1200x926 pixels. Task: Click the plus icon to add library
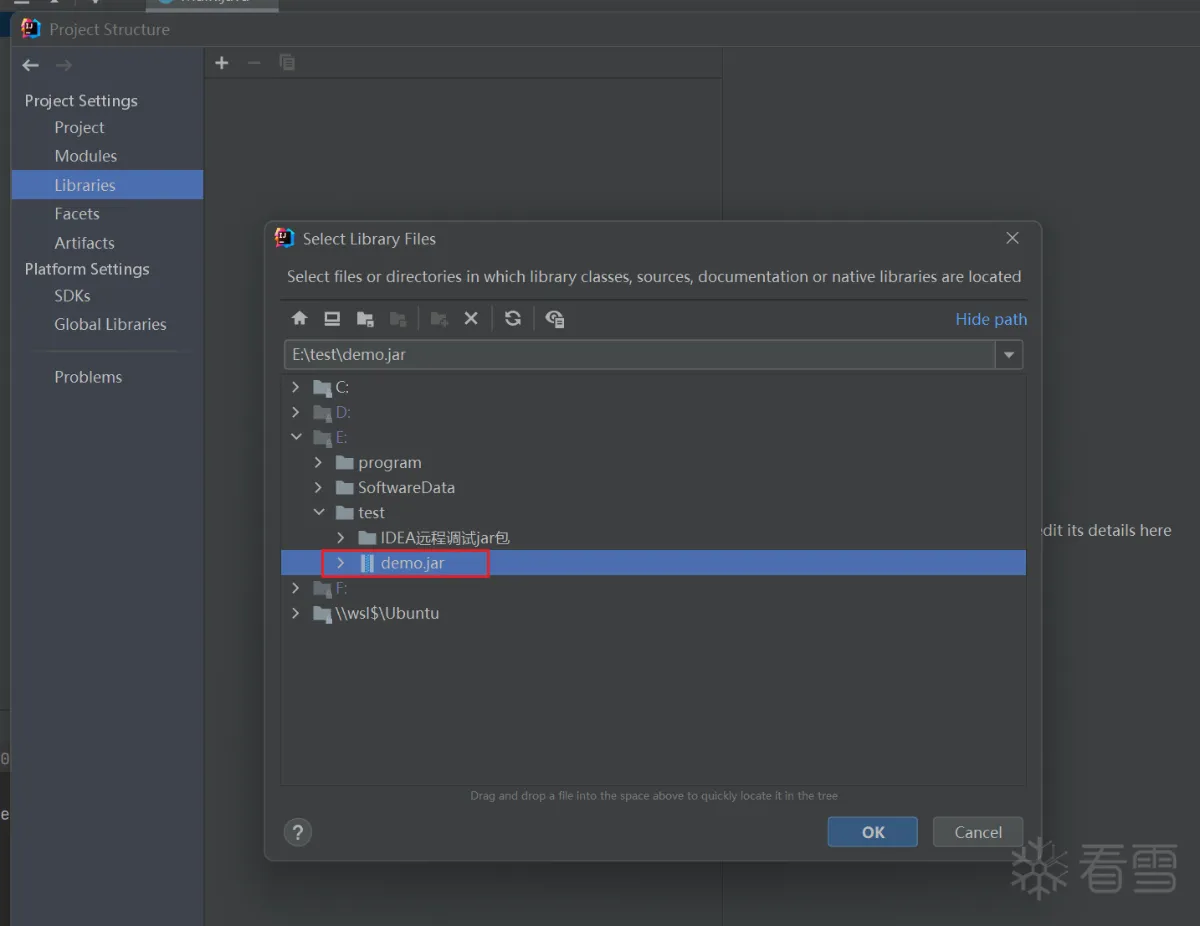(x=222, y=63)
